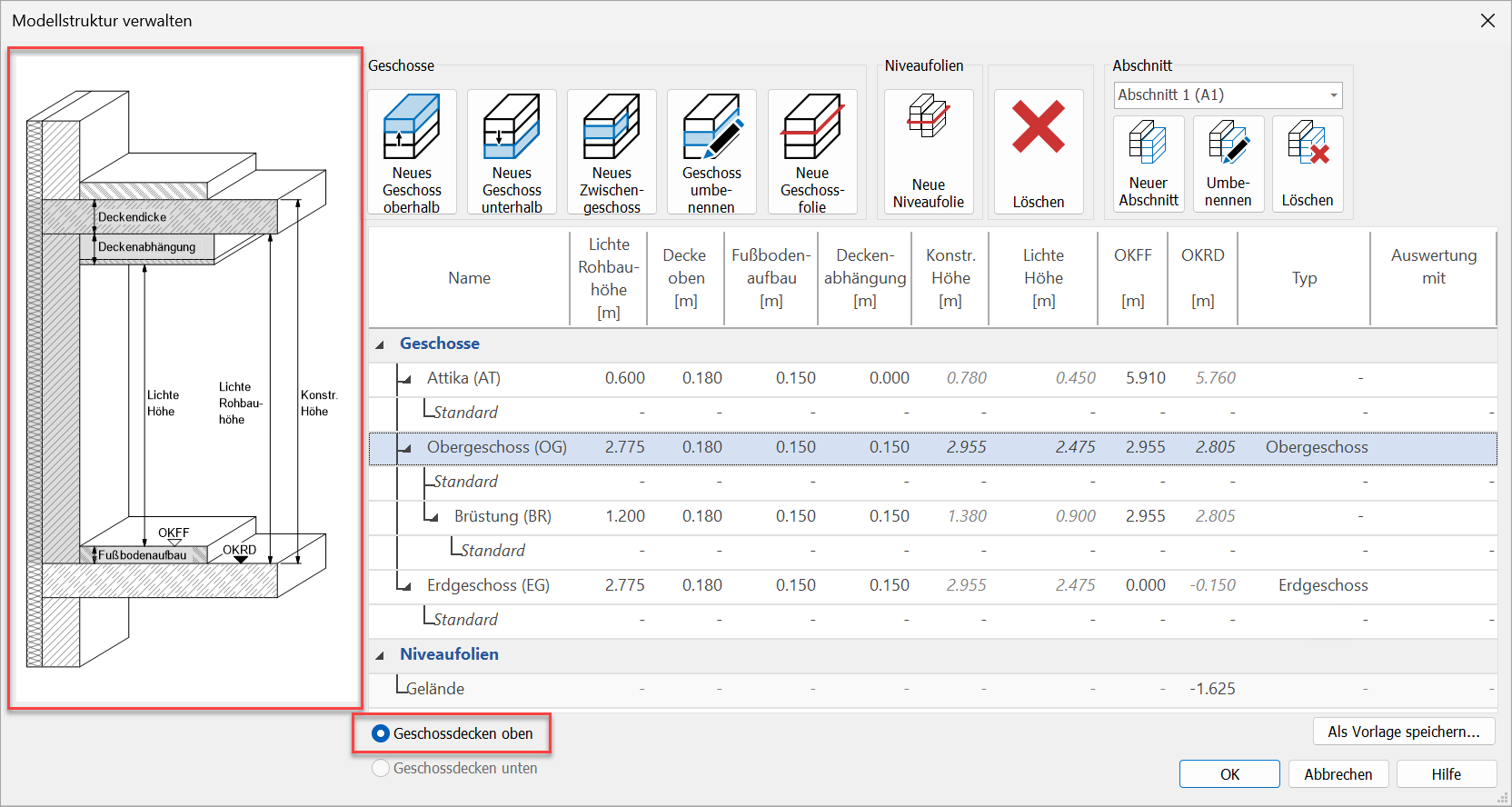The width and height of the screenshot is (1512, 807).
Task: Add a Neues Zwischengeschoss
Action: pyautogui.click(x=612, y=152)
